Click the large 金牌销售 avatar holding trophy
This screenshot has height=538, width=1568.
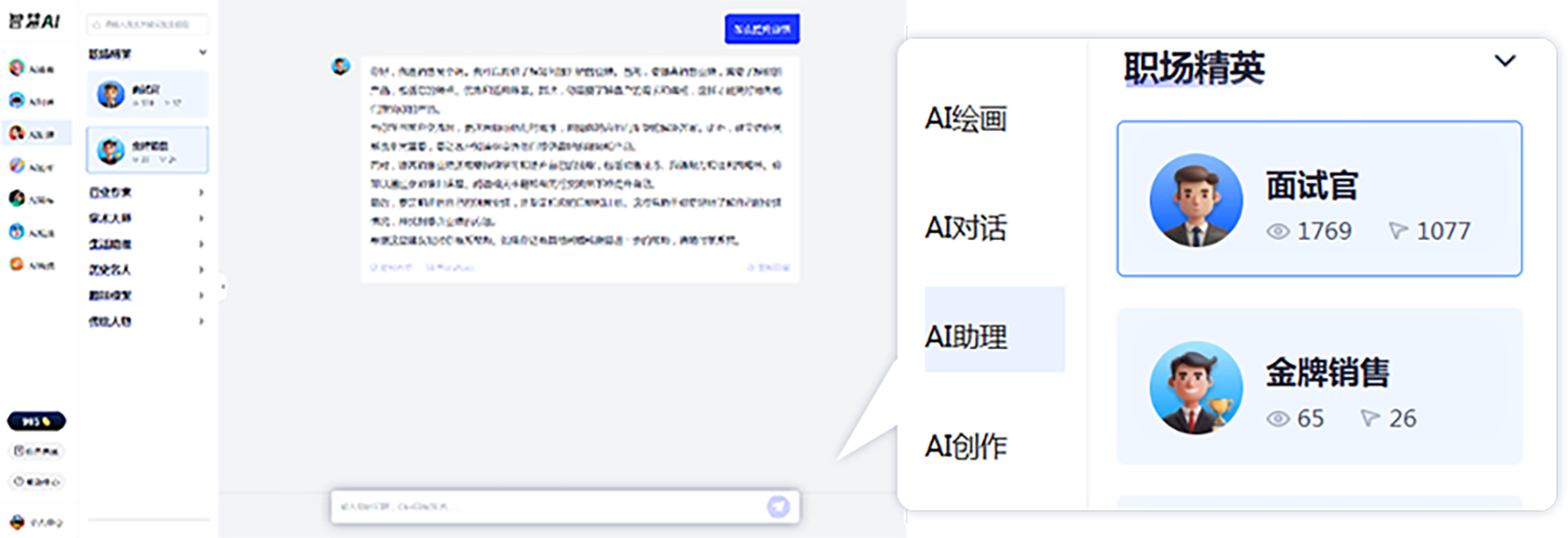pyautogui.click(x=1196, y=388)
